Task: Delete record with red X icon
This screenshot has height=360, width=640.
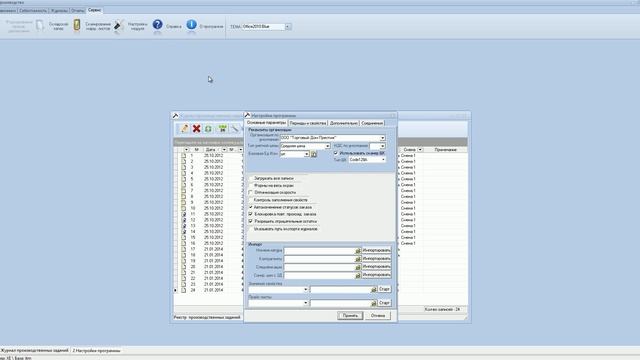Action: pyautogui.click(x=196, y=129)
